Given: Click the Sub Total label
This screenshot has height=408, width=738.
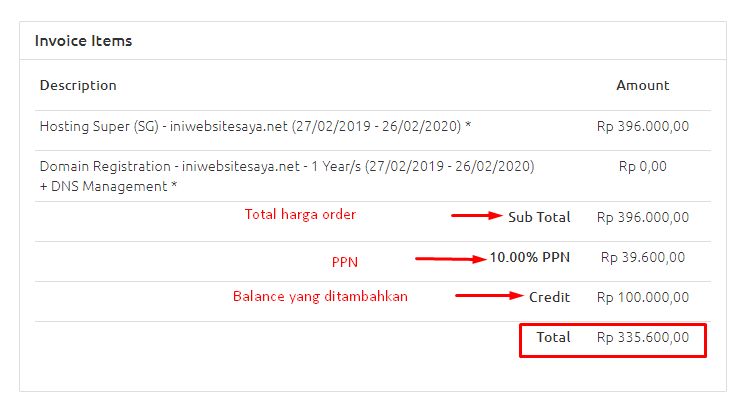Looking at the screenshot, I should tap(539, 217).
